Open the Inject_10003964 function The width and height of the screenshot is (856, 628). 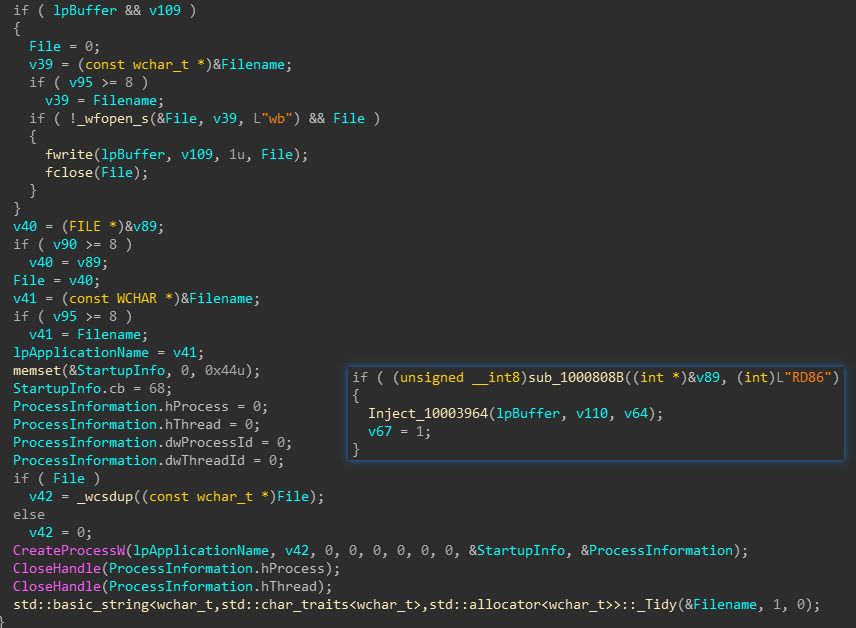431,413
